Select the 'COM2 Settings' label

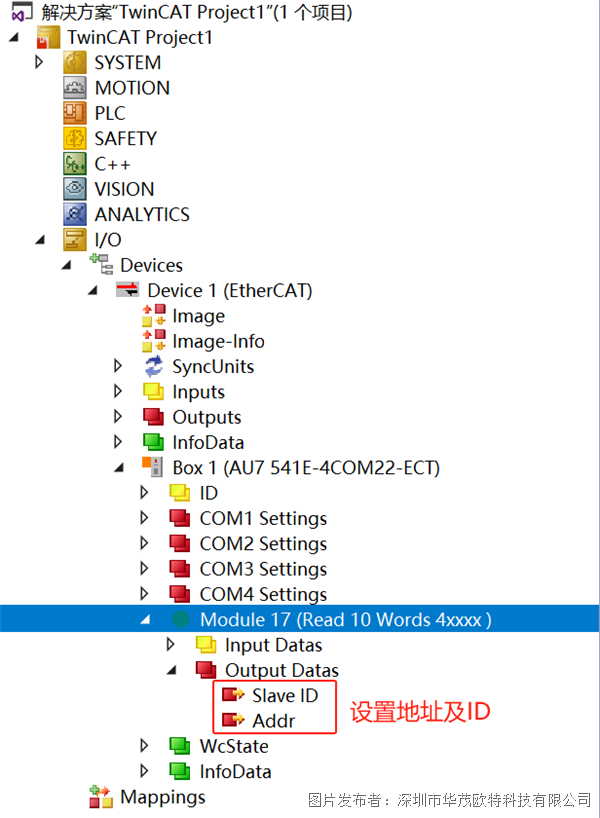[x=263, y=544]
